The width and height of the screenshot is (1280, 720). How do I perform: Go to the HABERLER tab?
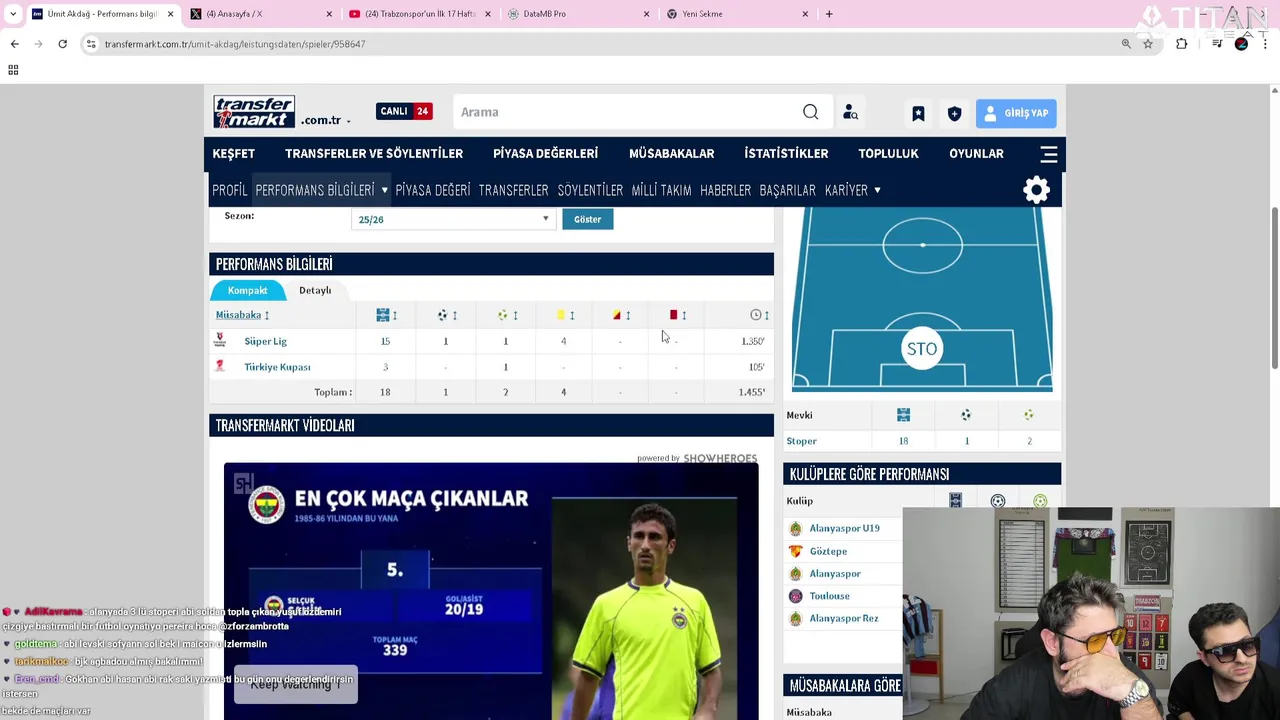coord(725,190)
